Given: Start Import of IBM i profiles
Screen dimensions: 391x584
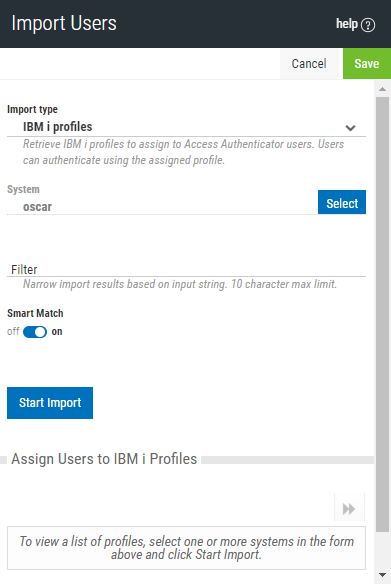Looking at the screenshot, I should [x=50, y=403].
